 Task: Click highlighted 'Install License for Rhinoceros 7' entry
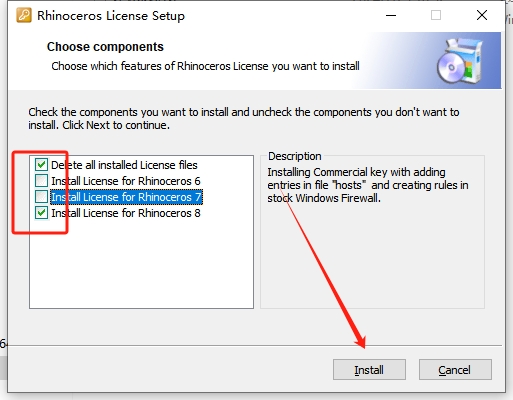point(126,197)
